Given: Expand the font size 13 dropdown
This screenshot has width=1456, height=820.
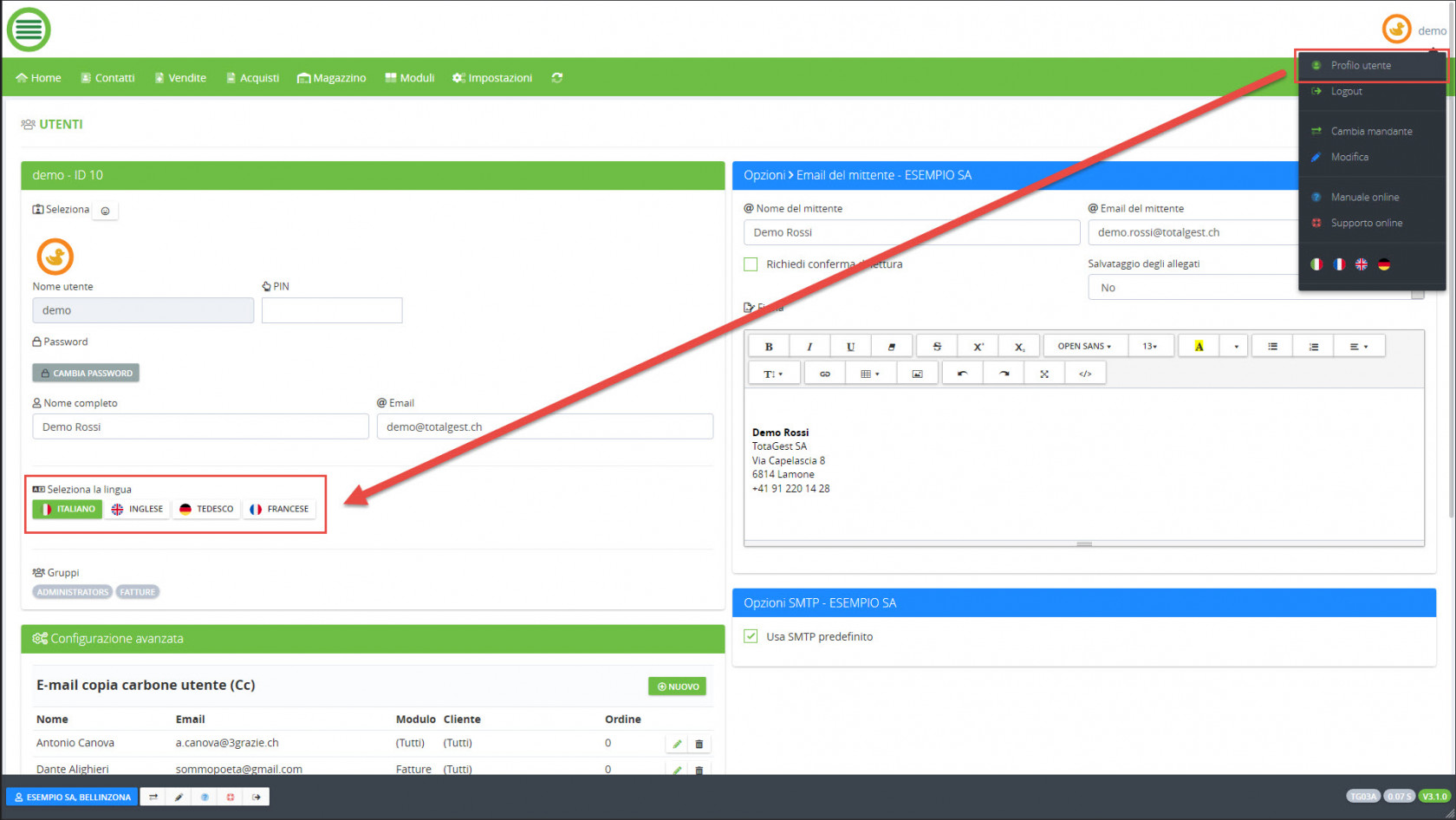Looking at the screenshot, I should coord(1149,347).
